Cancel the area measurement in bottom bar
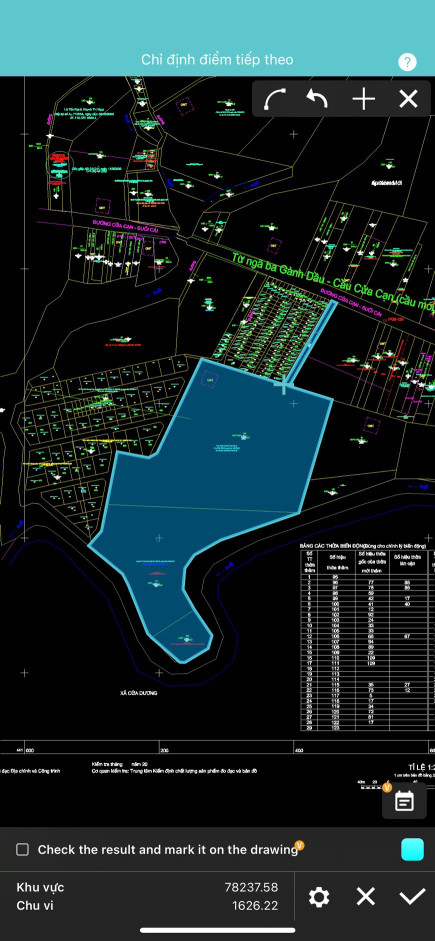The width and height of the screenshot is (435, 941). point(365,897)
